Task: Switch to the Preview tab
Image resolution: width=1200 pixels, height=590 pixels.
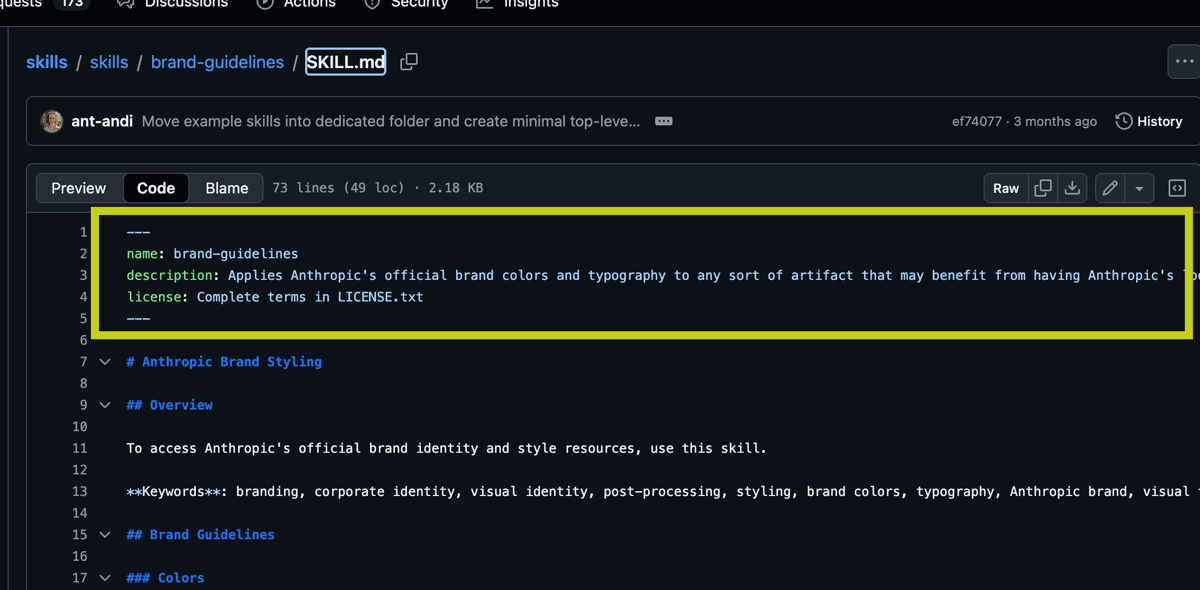Action: coord(79,188)
